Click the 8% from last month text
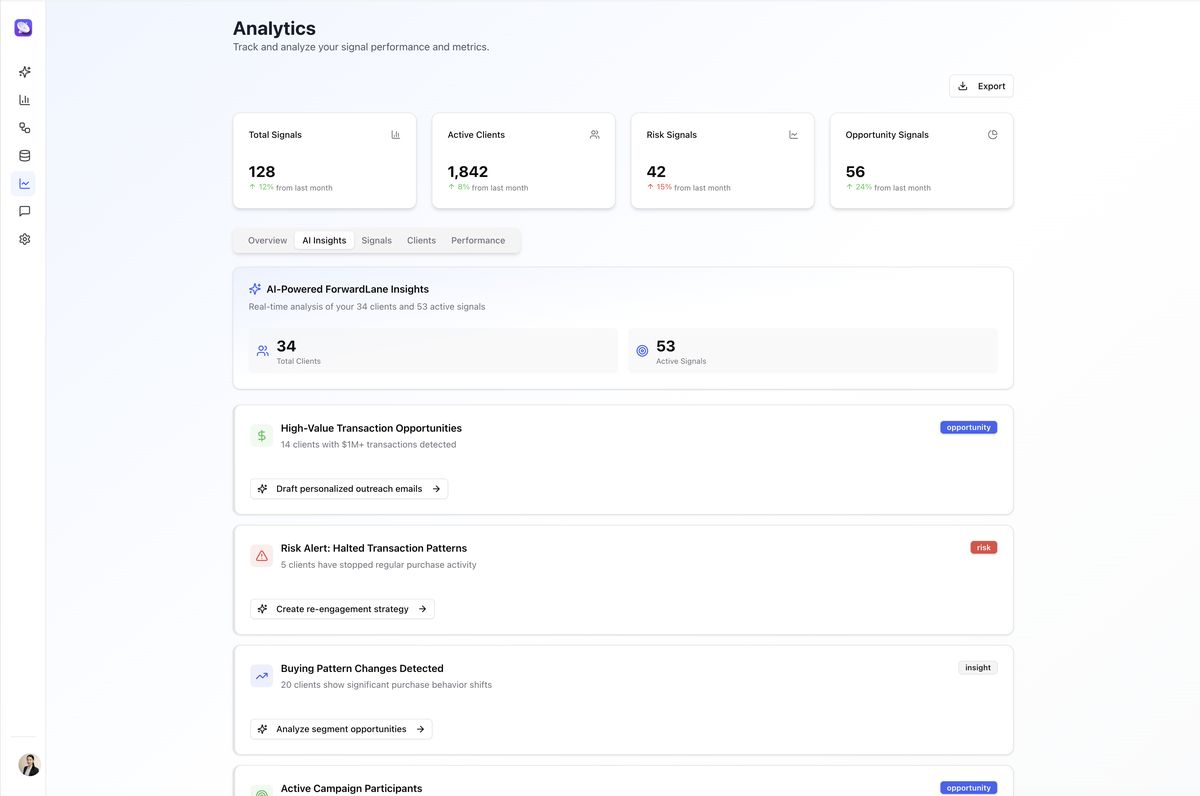Viewport: 1200px width, 796px height. [488, 188]
